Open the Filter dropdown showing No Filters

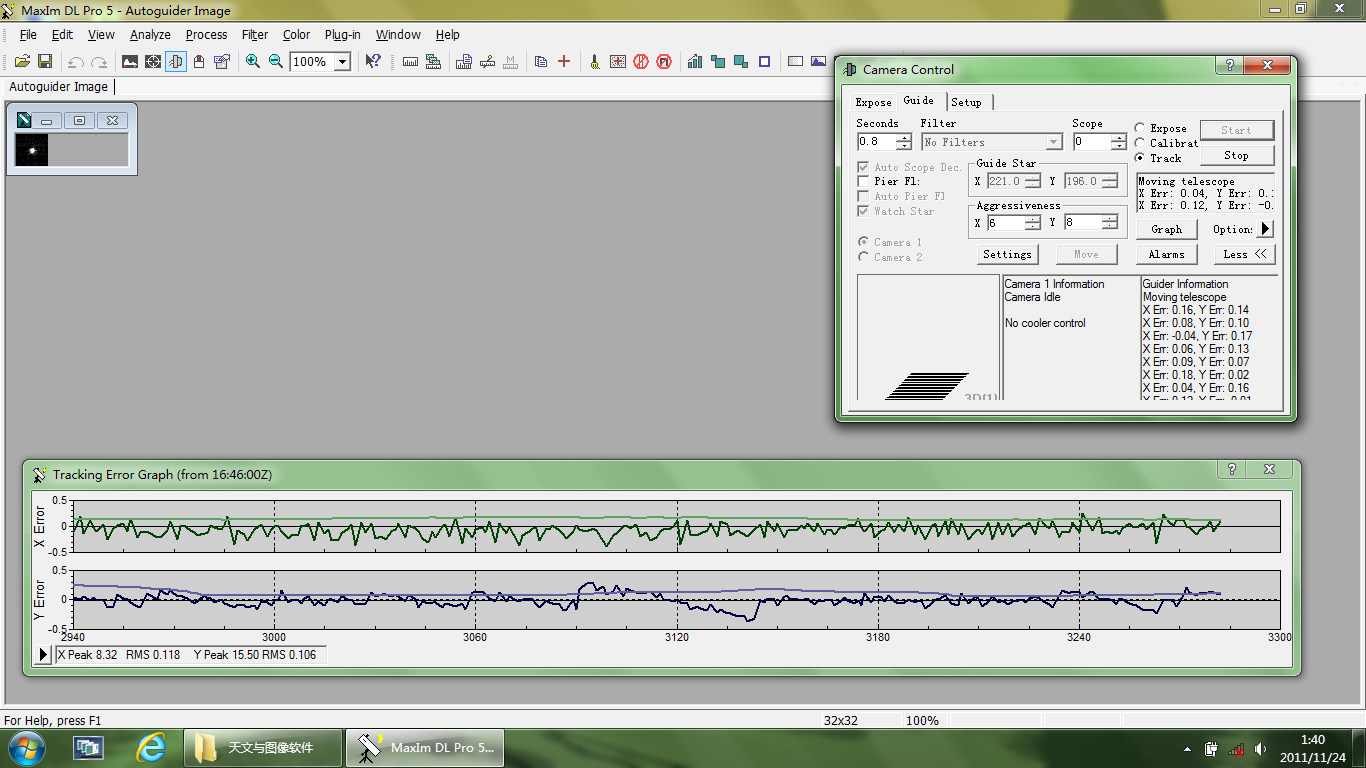click(1053, 142)
